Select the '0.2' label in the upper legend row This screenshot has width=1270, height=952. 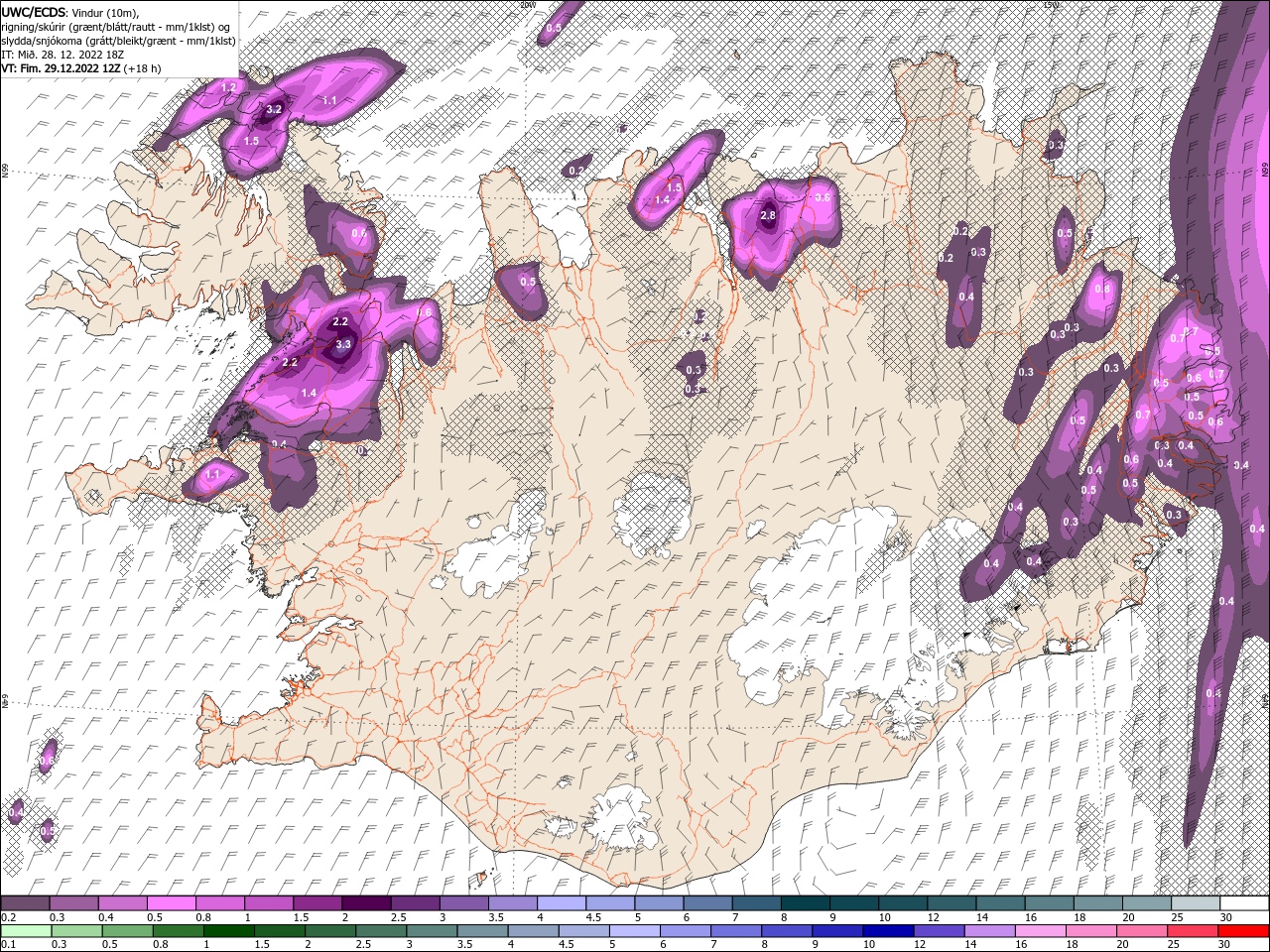pos(8,917)
